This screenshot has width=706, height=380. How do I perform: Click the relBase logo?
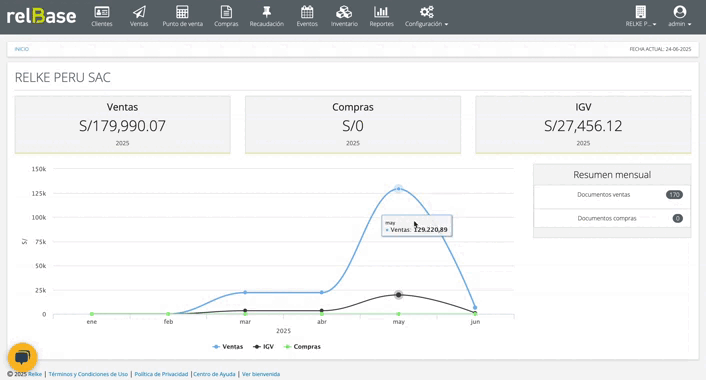pyautogui.click(x=41, y=16)
